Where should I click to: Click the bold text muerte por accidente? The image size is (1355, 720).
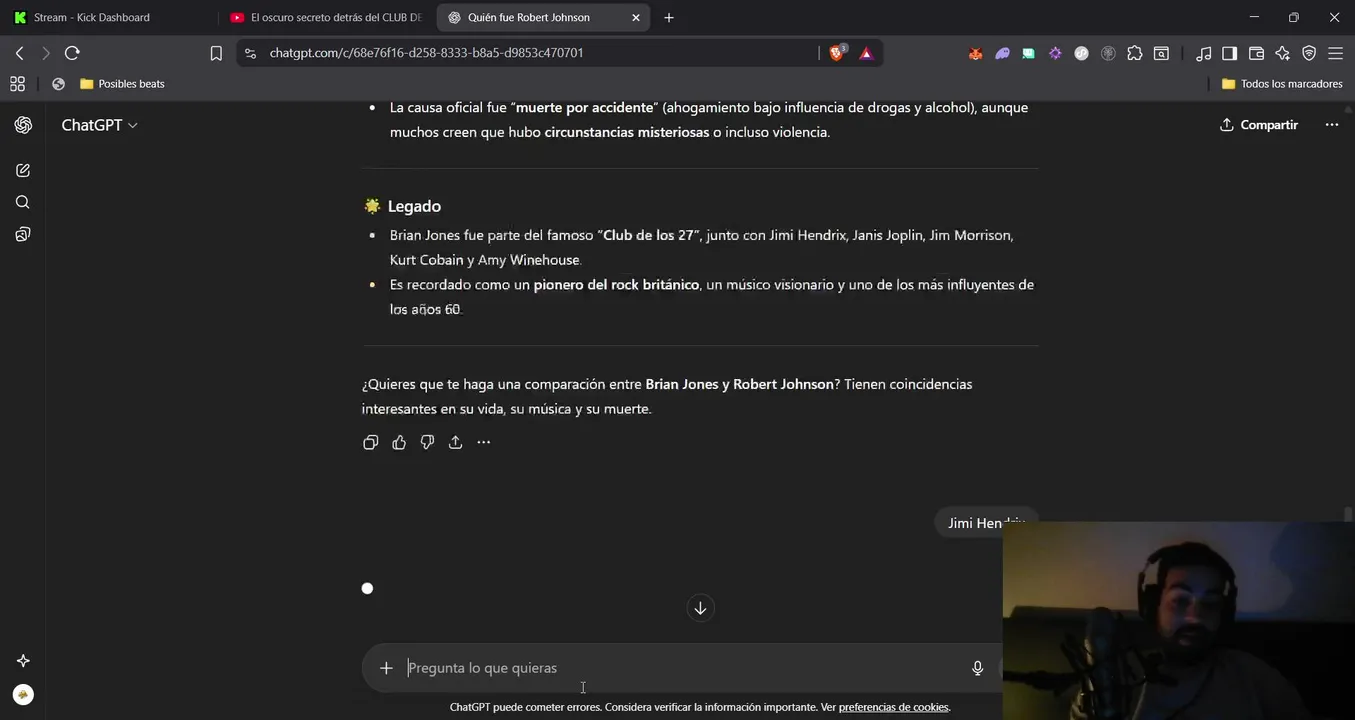point(584,108)
